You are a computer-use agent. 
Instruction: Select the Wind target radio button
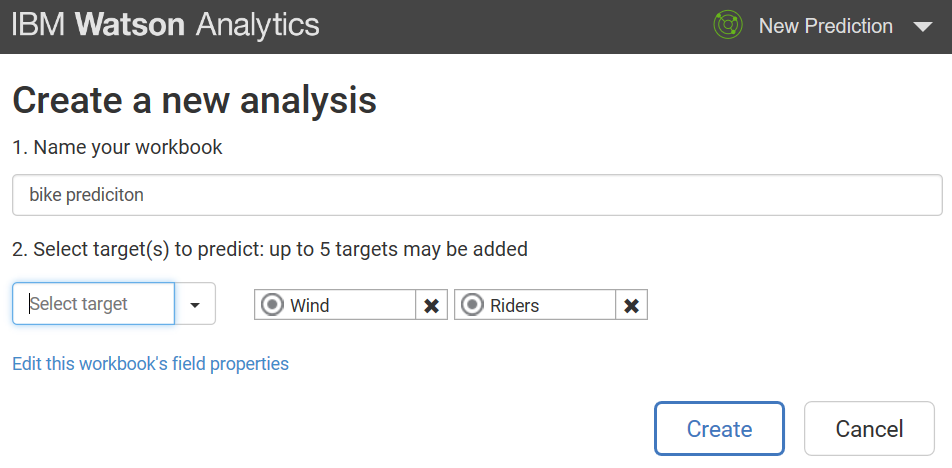(273, 305)
